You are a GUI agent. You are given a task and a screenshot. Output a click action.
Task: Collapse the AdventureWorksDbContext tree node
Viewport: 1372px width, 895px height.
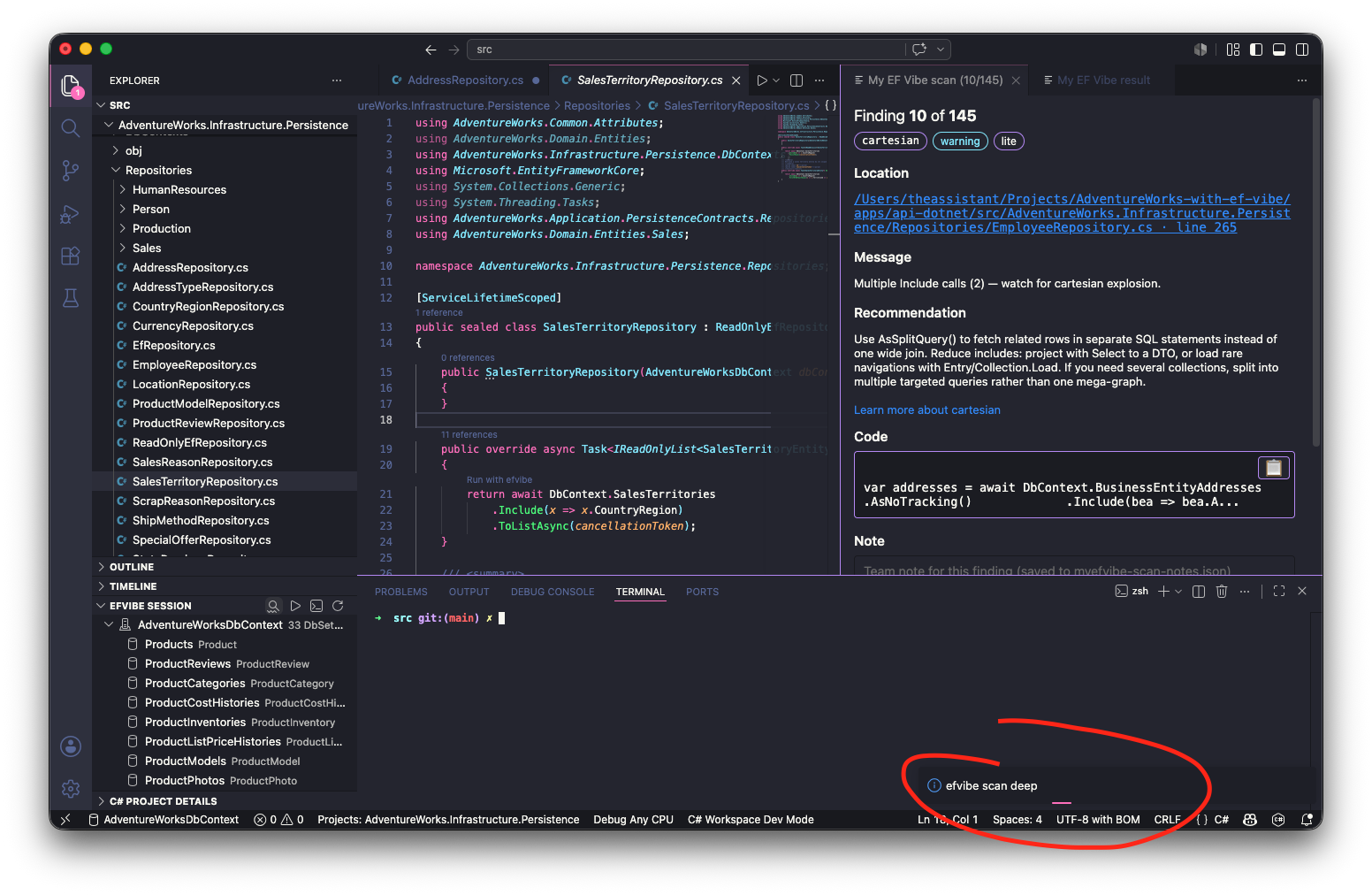click(x=109, y=625)
